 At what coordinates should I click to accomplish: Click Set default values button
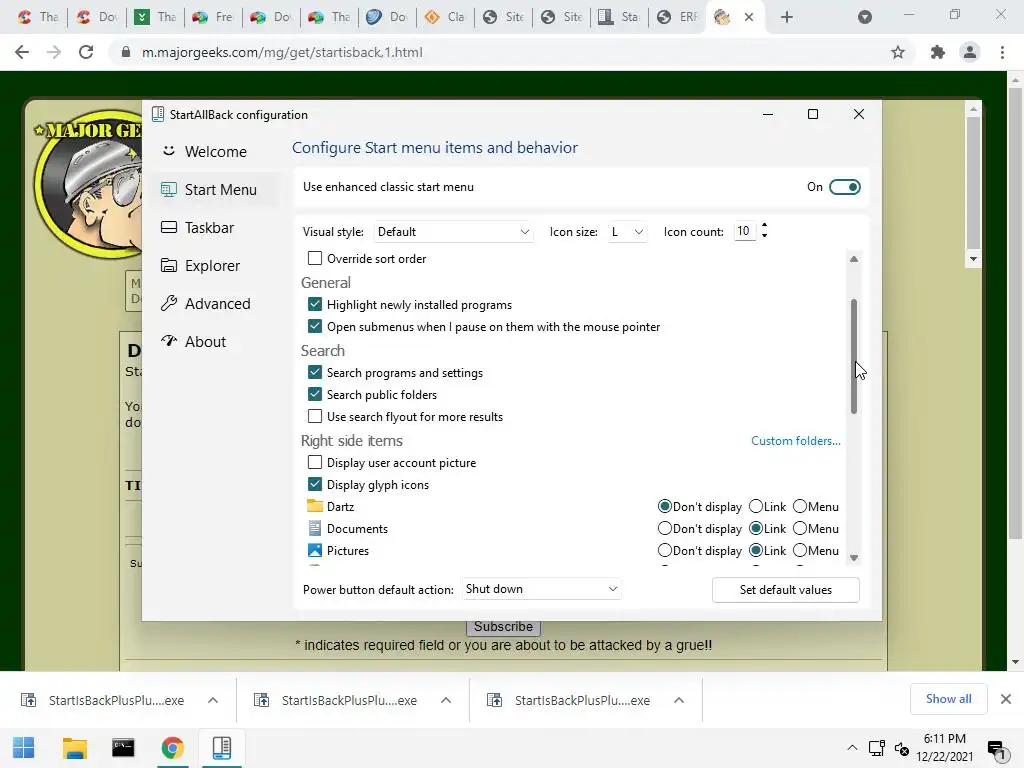(786, 590)
